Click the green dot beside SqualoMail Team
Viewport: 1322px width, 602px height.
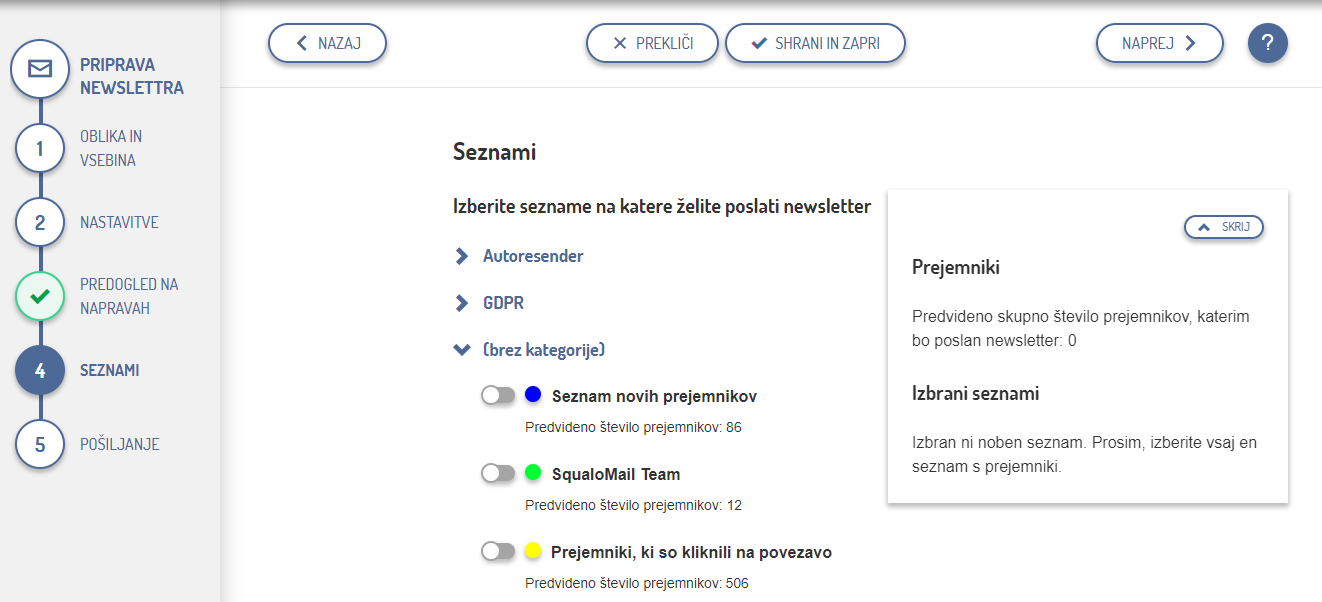coord(533,472)
